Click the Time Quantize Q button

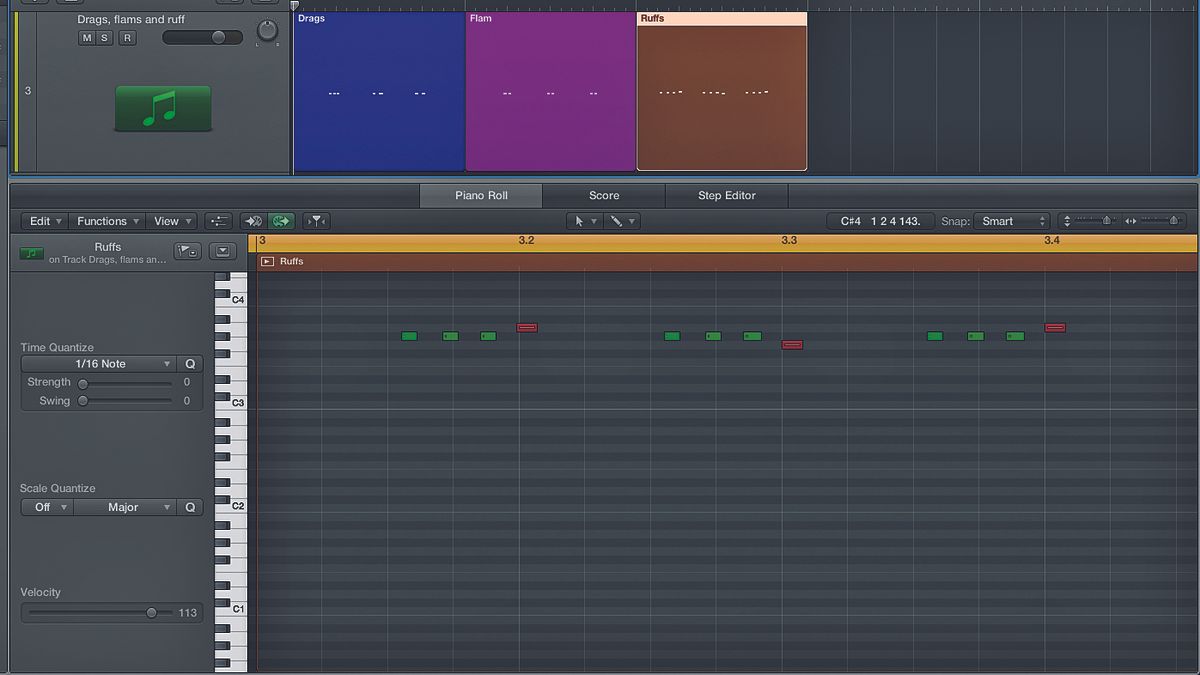tap(190, 364)
